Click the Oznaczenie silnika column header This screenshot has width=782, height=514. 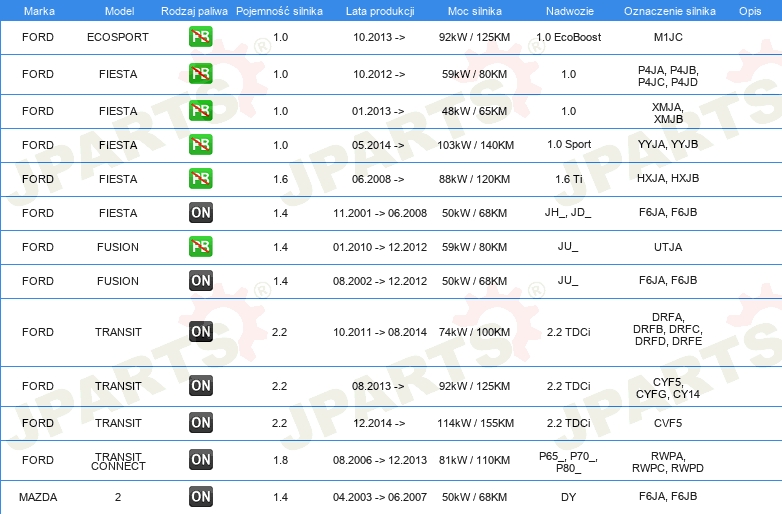(669, 11)
